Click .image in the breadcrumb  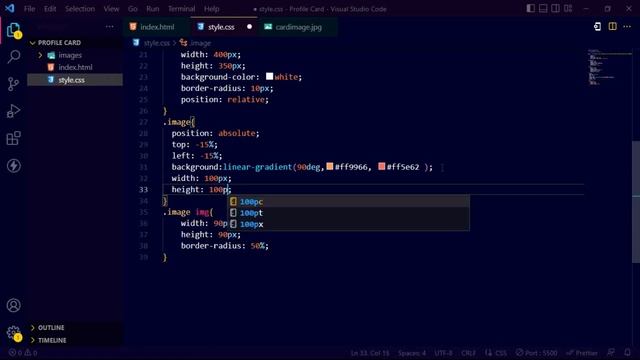pyautogui.click(x=200, y=43)
